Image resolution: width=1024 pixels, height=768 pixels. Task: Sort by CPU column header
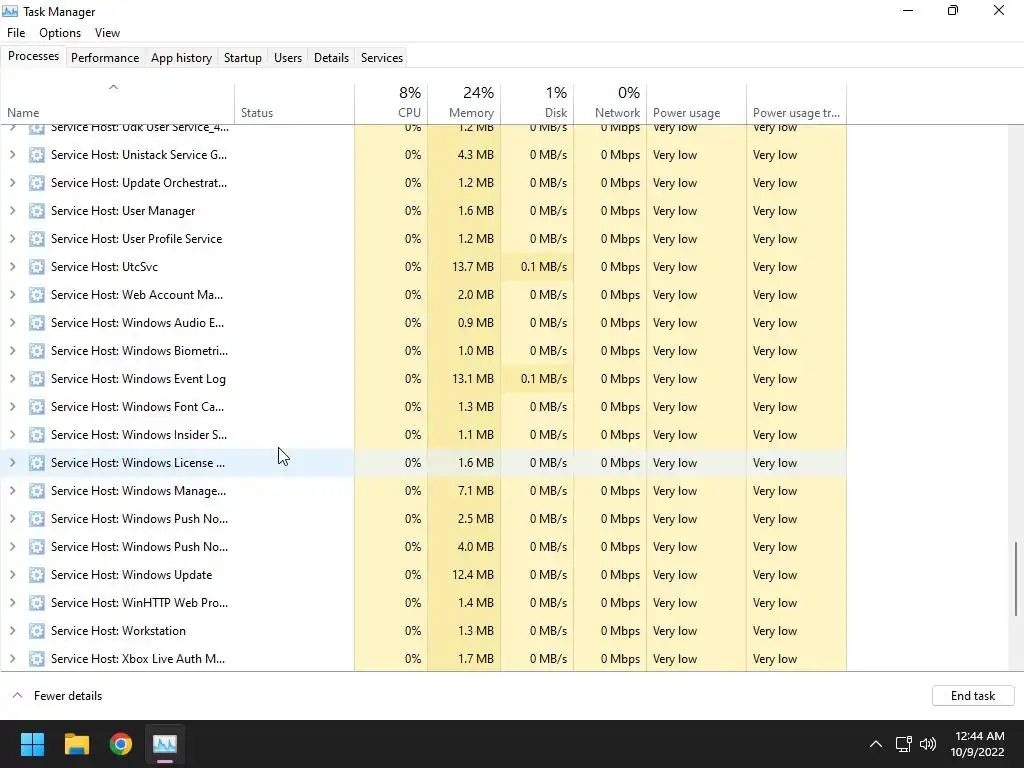391,104
